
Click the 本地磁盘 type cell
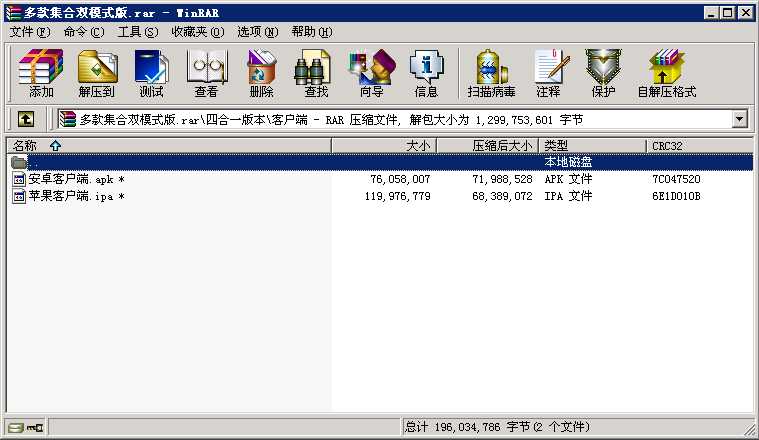point(568,162)
